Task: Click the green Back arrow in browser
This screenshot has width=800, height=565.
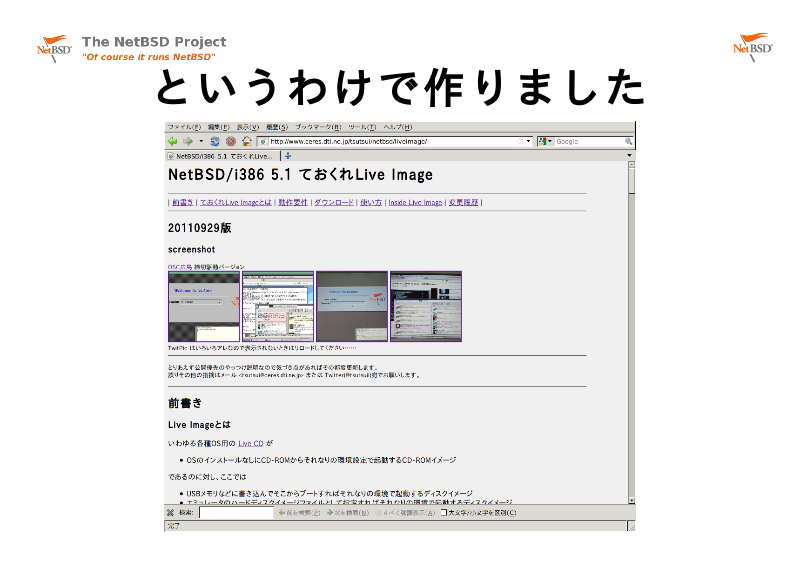Action: tap(173, 141)
